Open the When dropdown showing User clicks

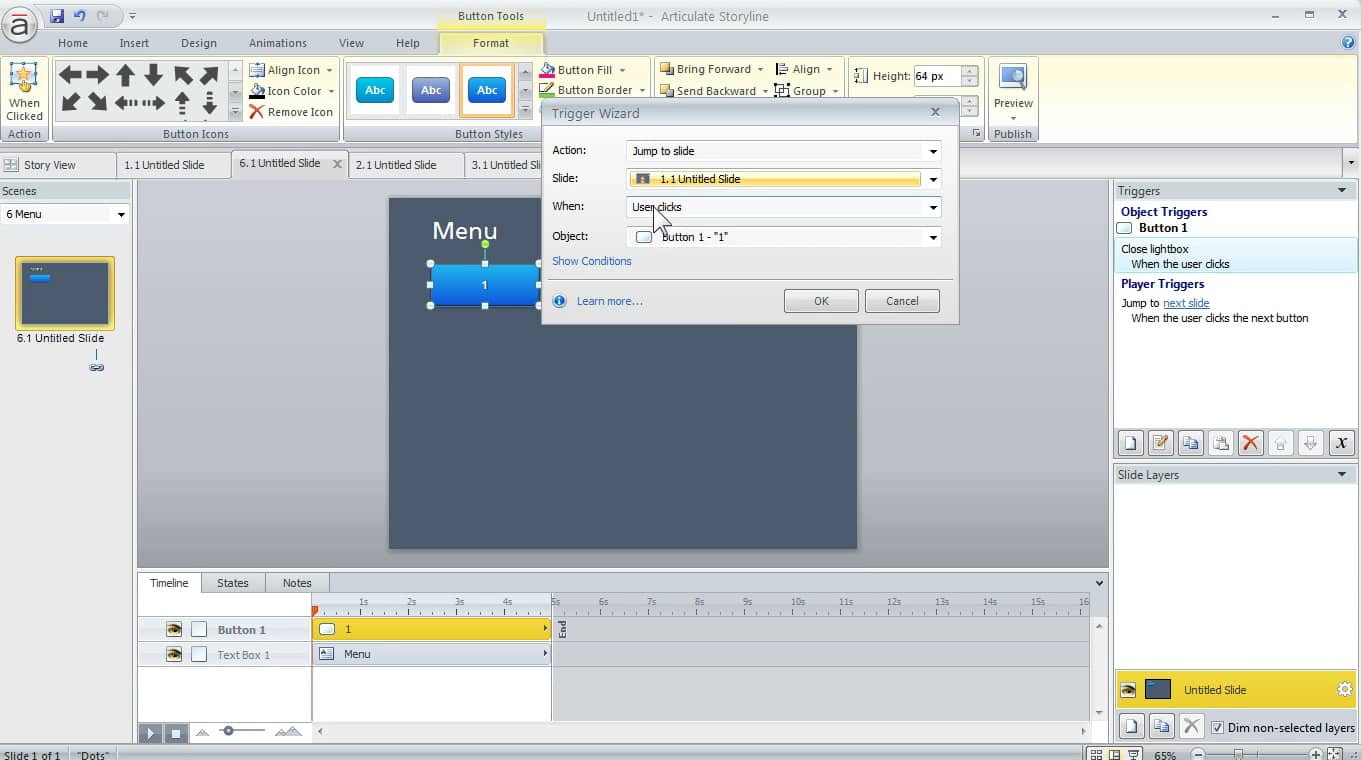(933, 208)
